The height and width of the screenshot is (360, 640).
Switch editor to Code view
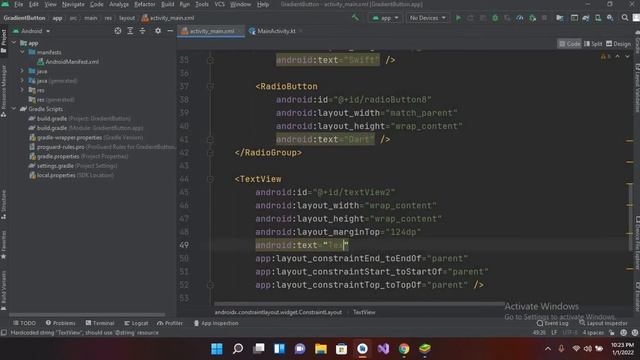(x=569, y=44)
